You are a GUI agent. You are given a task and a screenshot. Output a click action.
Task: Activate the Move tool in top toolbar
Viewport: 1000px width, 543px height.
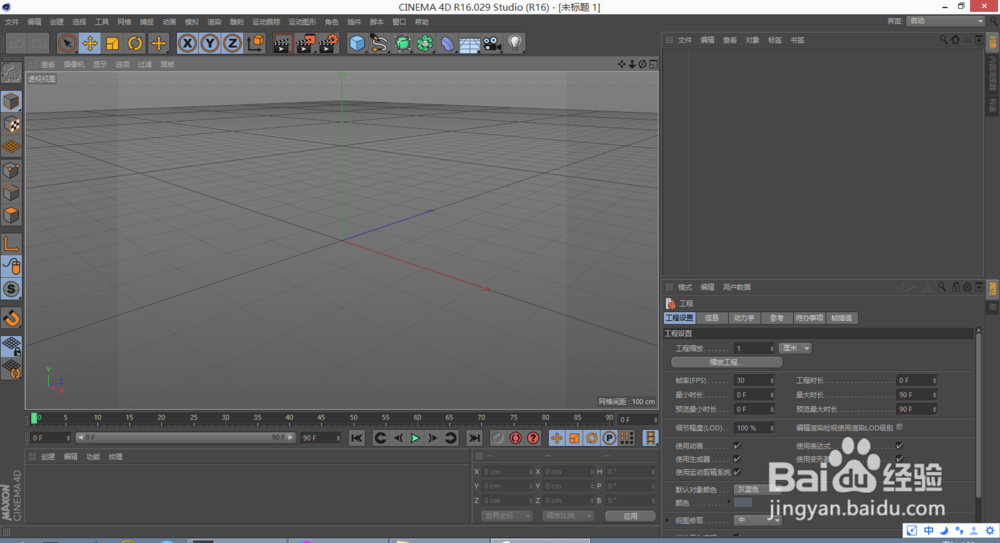point(90,43)
